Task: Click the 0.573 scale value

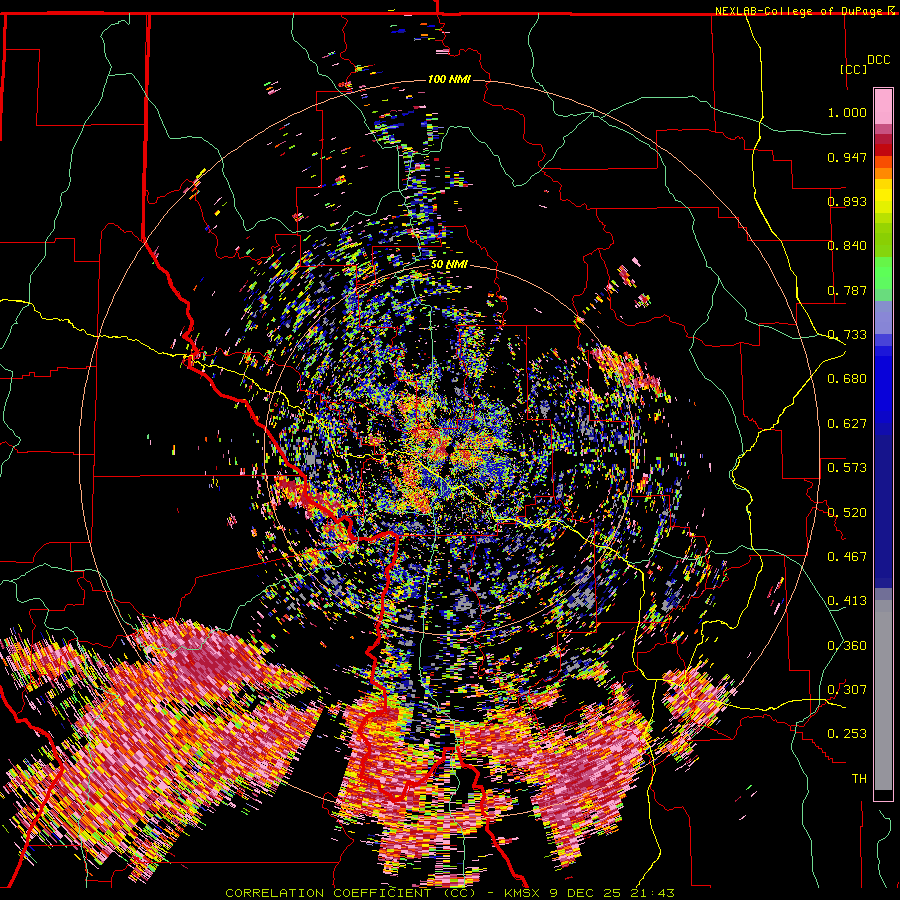Action: (x=847, y=467)
